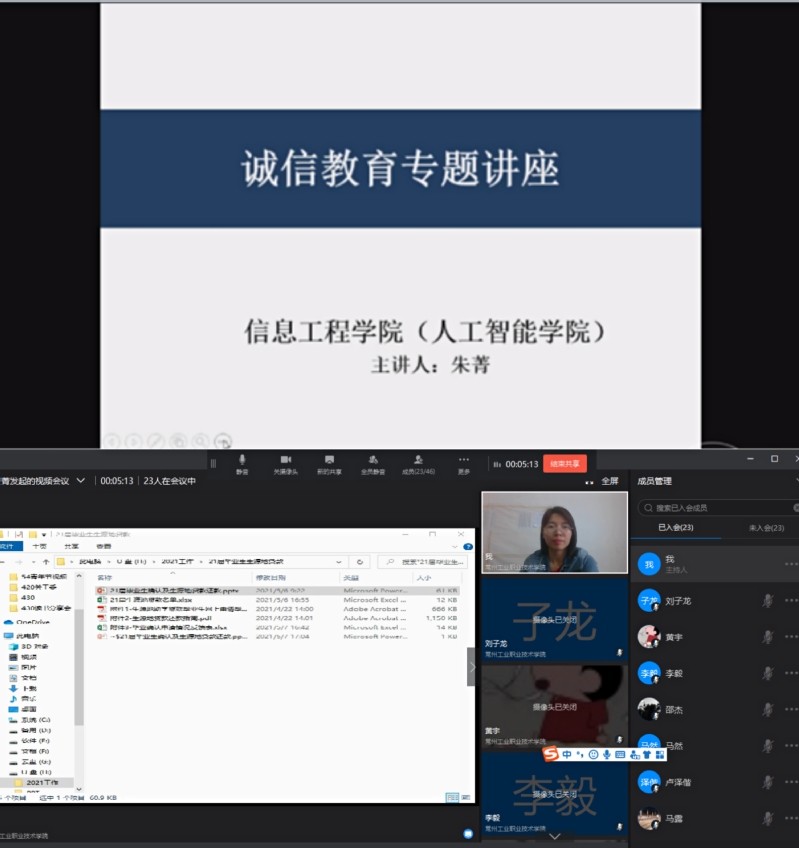Image resolution: width=799 pixels, height=848 pixels.
Task: Expand the lower video tile list chevron
Action: [555, 835]
